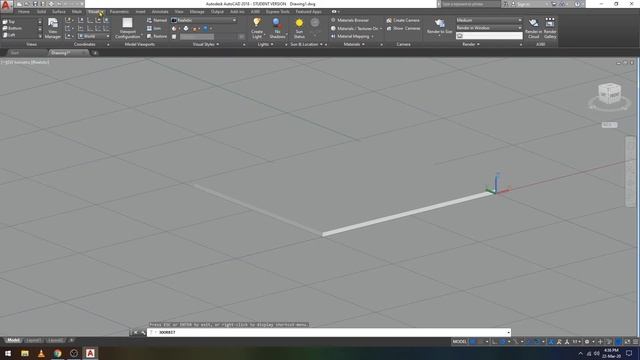Image resolution: width=640 pixels, height=360 pixels.
Task: Open File Explorer from the taskbar
Action: click(24, 353)
